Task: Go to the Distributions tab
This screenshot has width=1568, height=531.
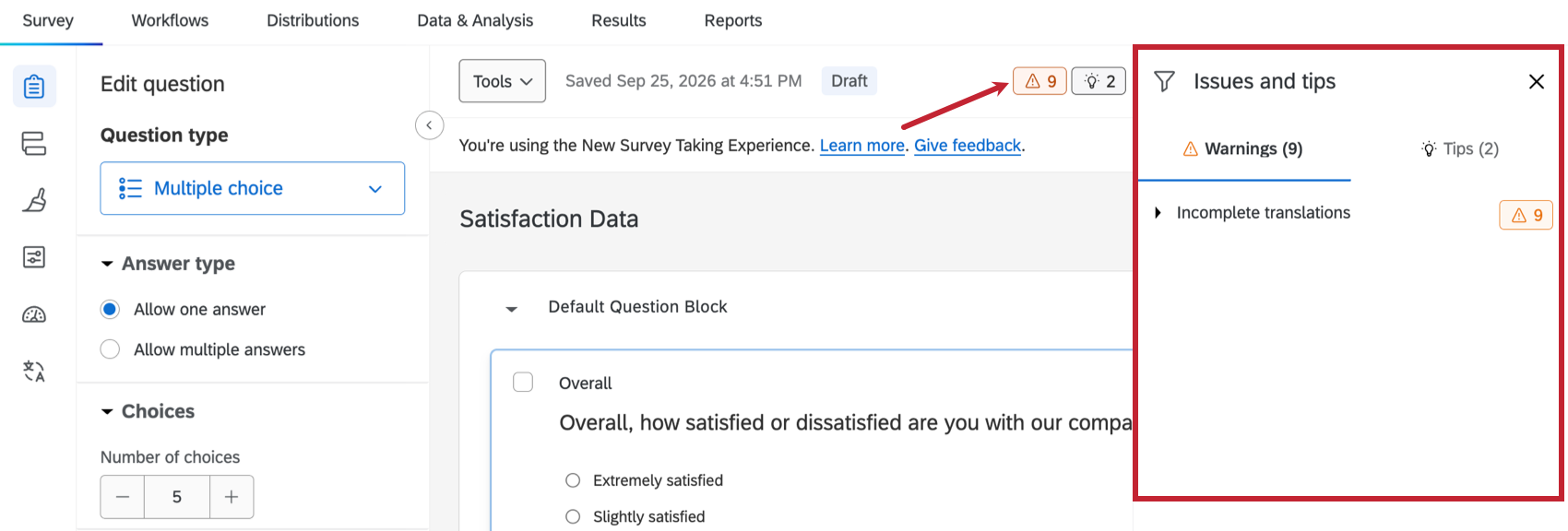Action: point(313,20)
